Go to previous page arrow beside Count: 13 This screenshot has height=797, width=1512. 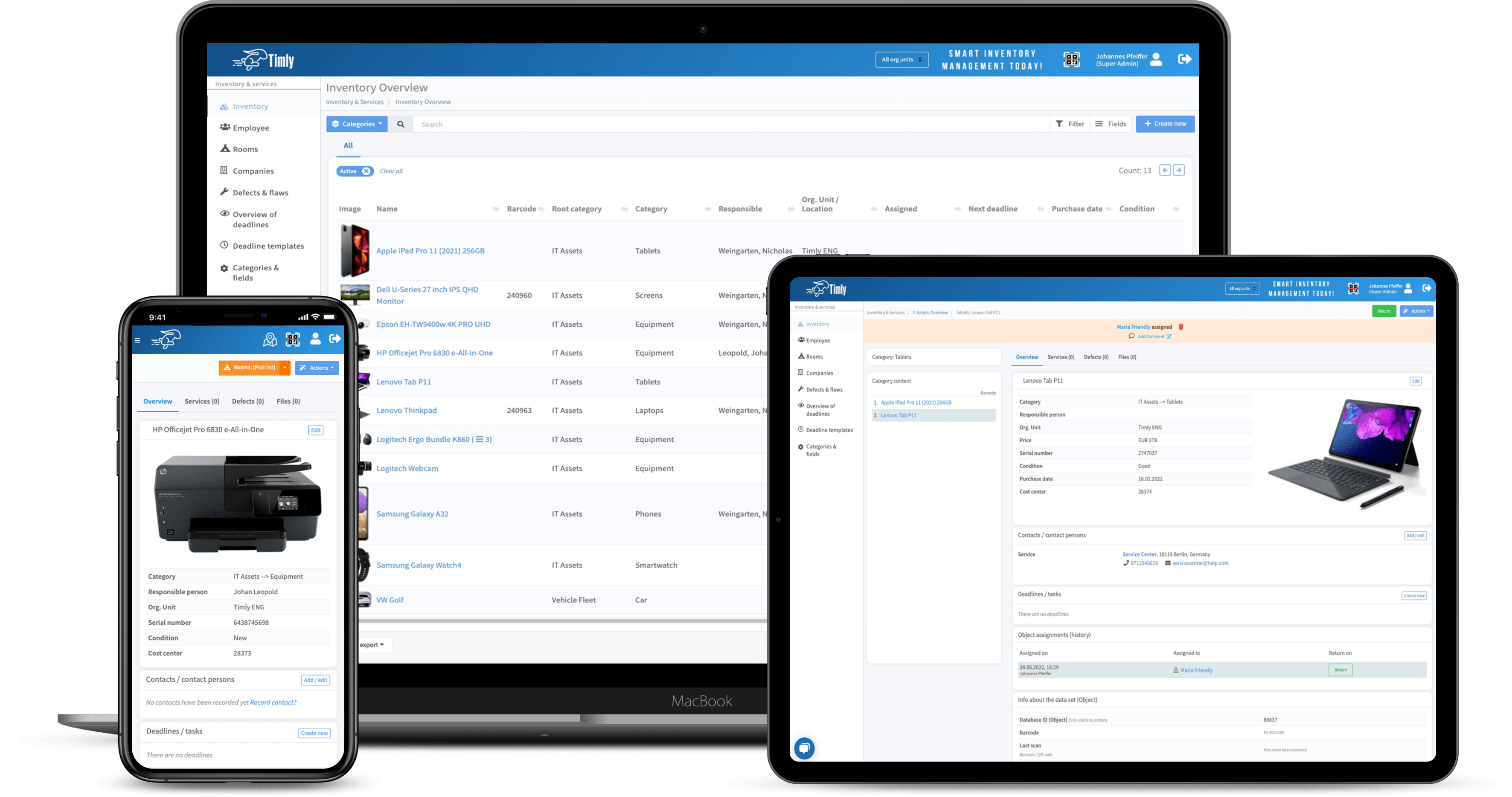pyautogui.click(x=1165, y=170)
